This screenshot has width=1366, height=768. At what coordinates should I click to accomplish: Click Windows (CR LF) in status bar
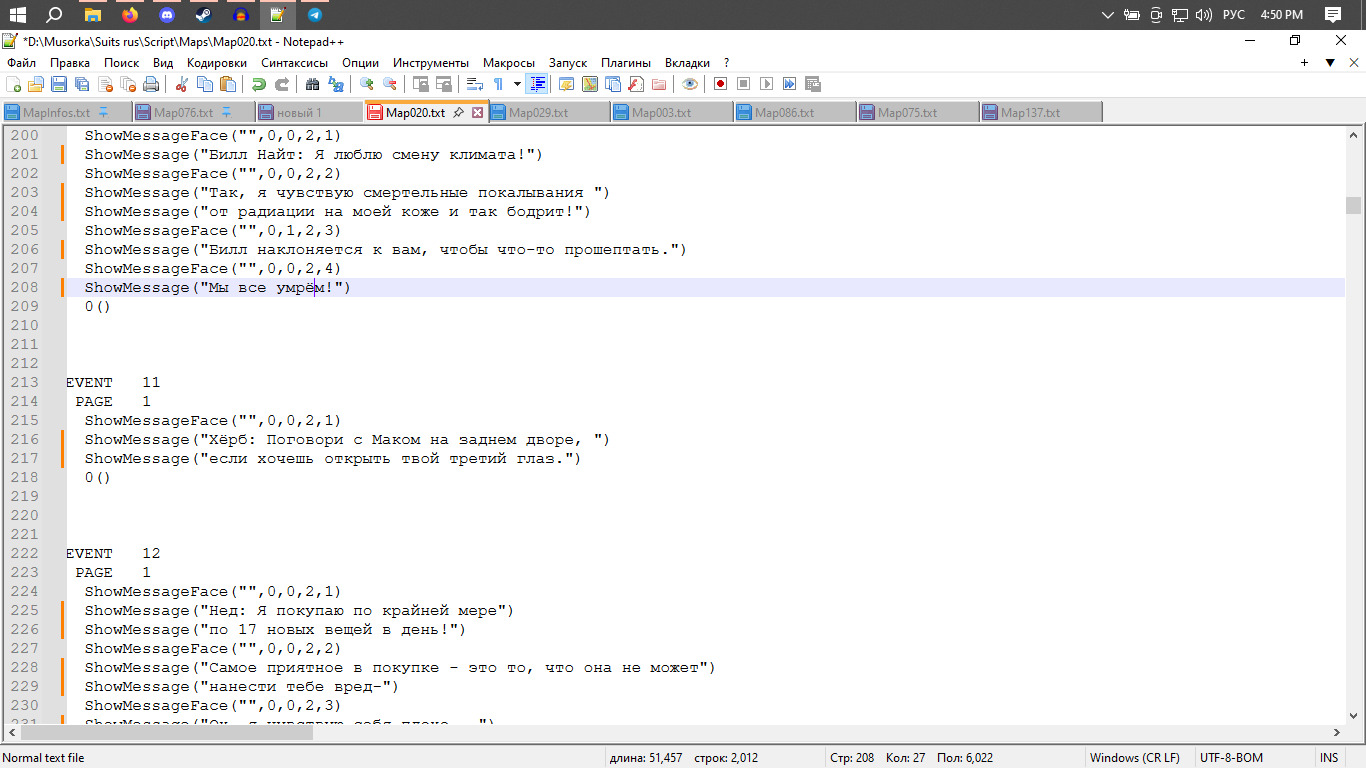click(x=1134, y=758)
